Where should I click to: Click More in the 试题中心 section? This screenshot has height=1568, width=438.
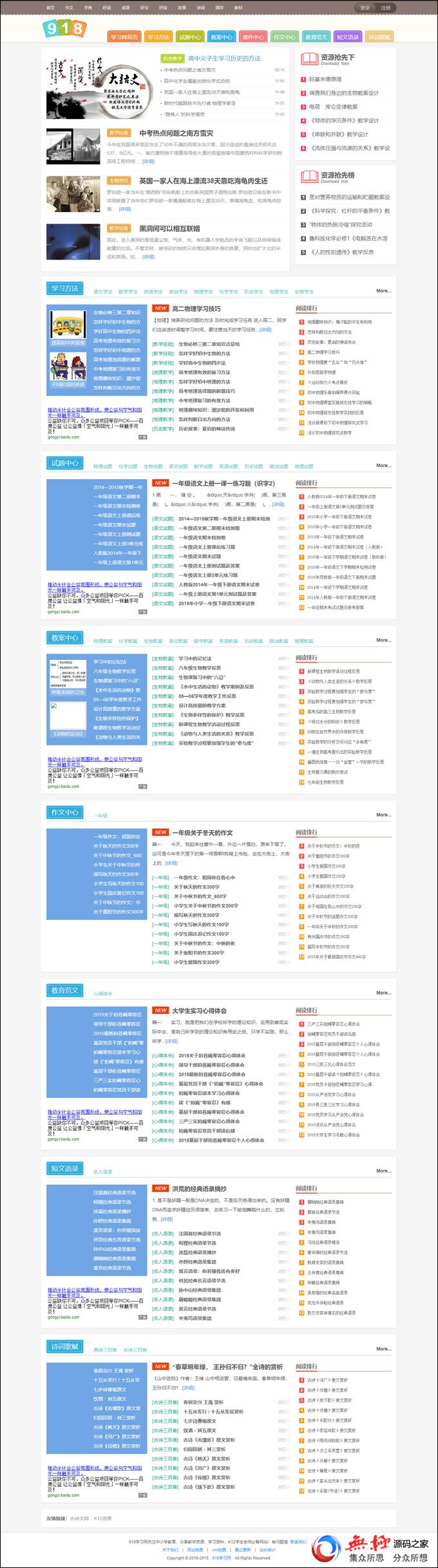pos(384,465)
